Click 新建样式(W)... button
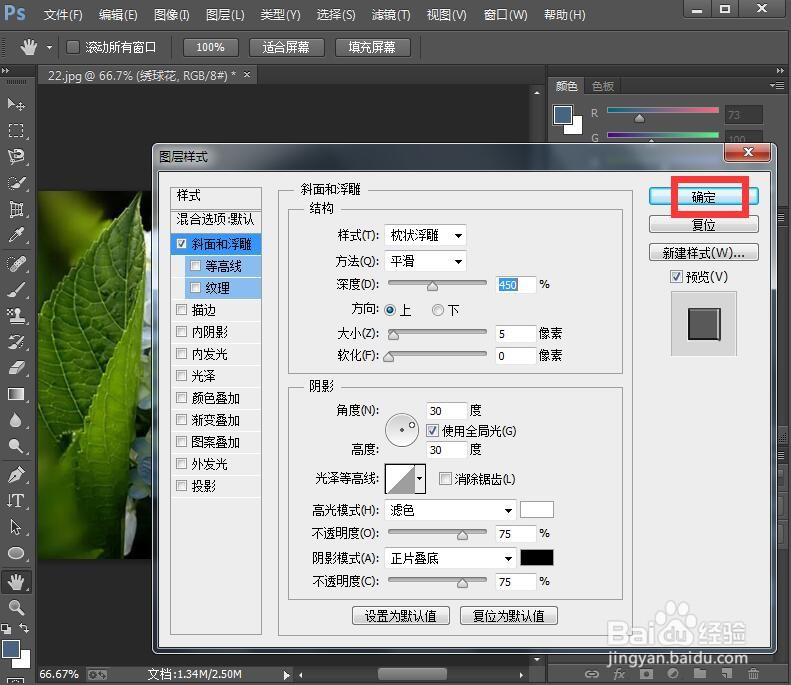Viewport: 791px width, 685px height. point(703,252)
